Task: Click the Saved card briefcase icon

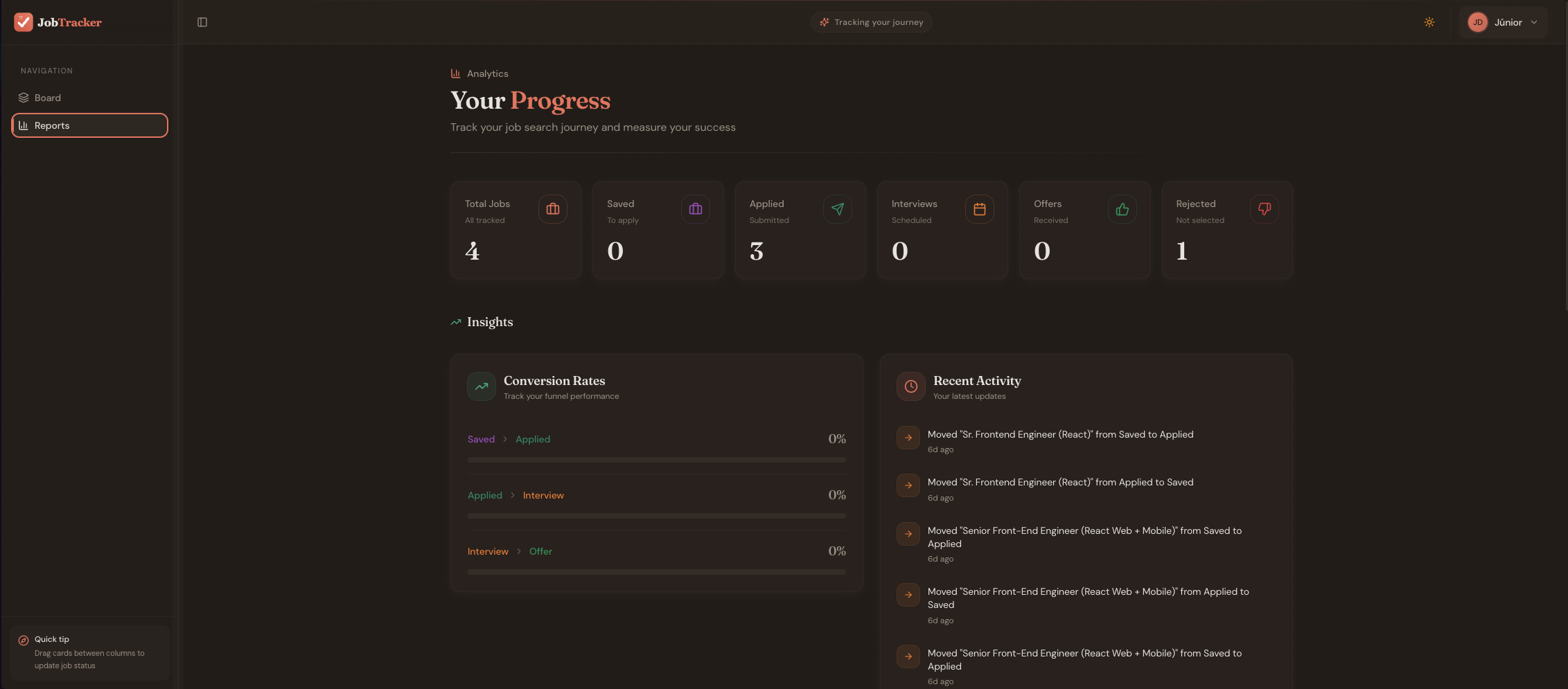Action: click(x=695, y=209)
